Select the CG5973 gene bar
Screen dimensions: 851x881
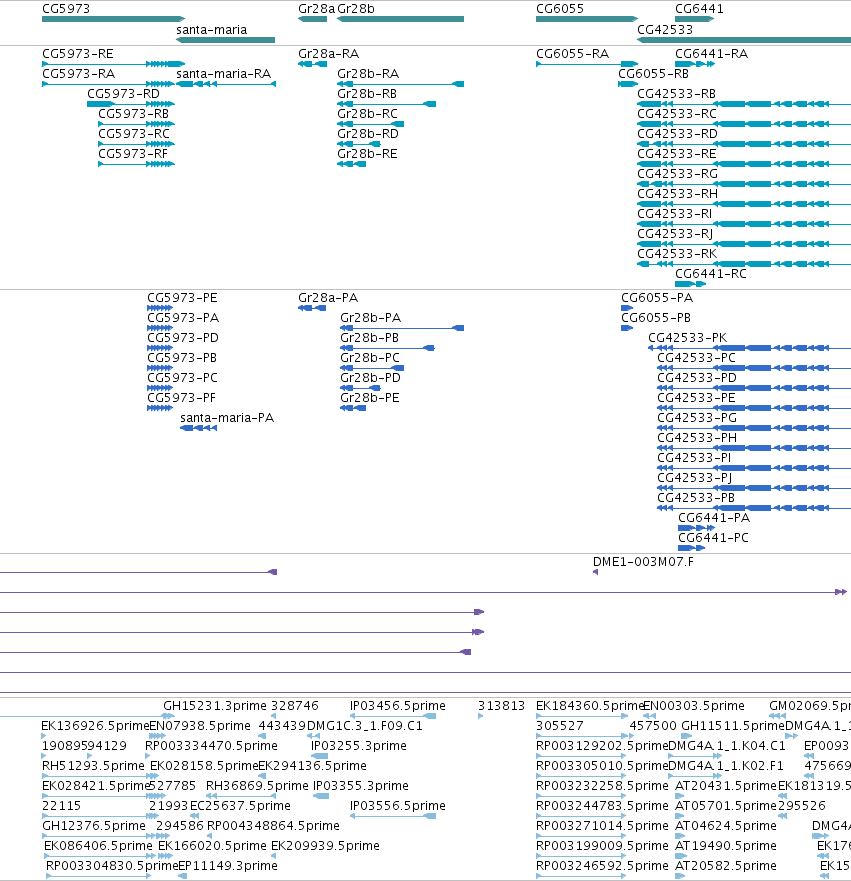(113, 19)
